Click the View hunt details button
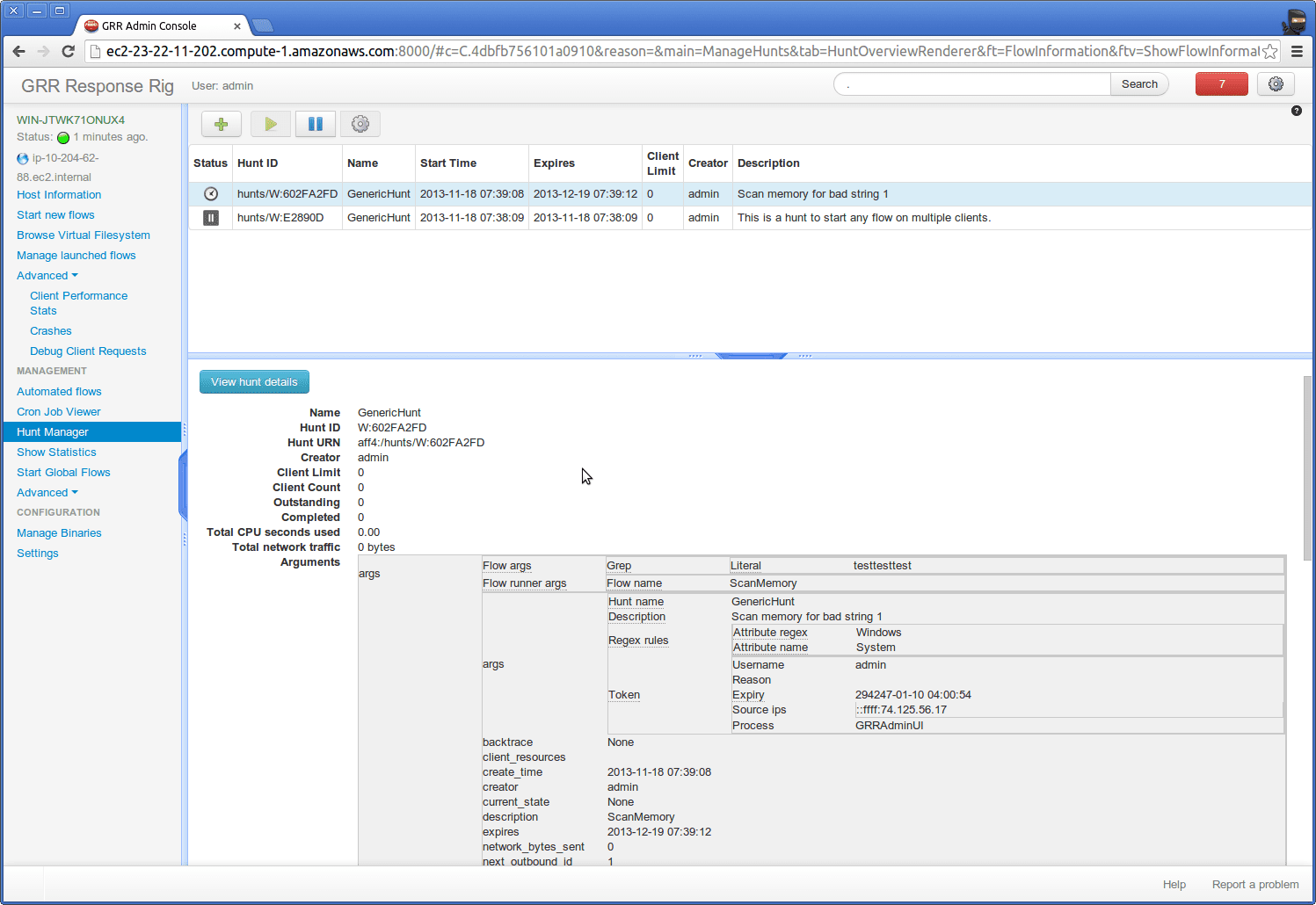Viewport: 1316px width, 905px height. click(254, 382)
